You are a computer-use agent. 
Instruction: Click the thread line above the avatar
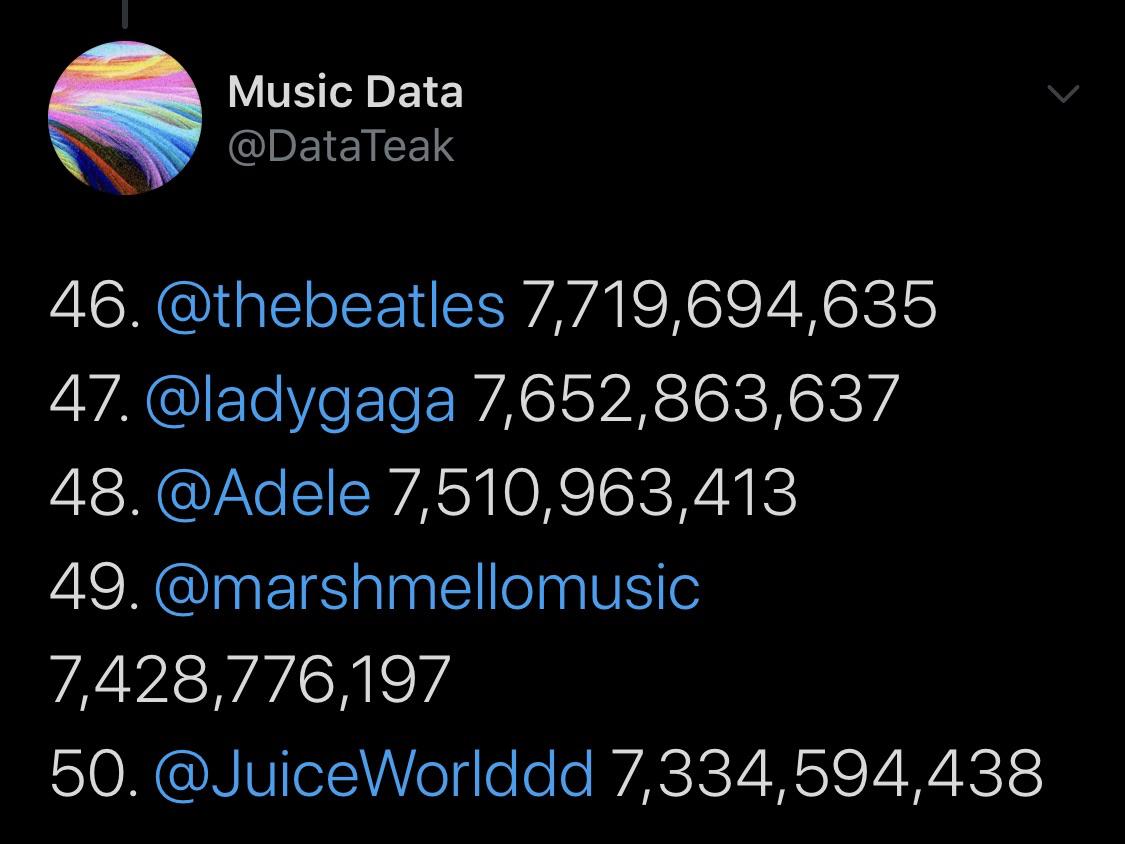tap(124, 14)
